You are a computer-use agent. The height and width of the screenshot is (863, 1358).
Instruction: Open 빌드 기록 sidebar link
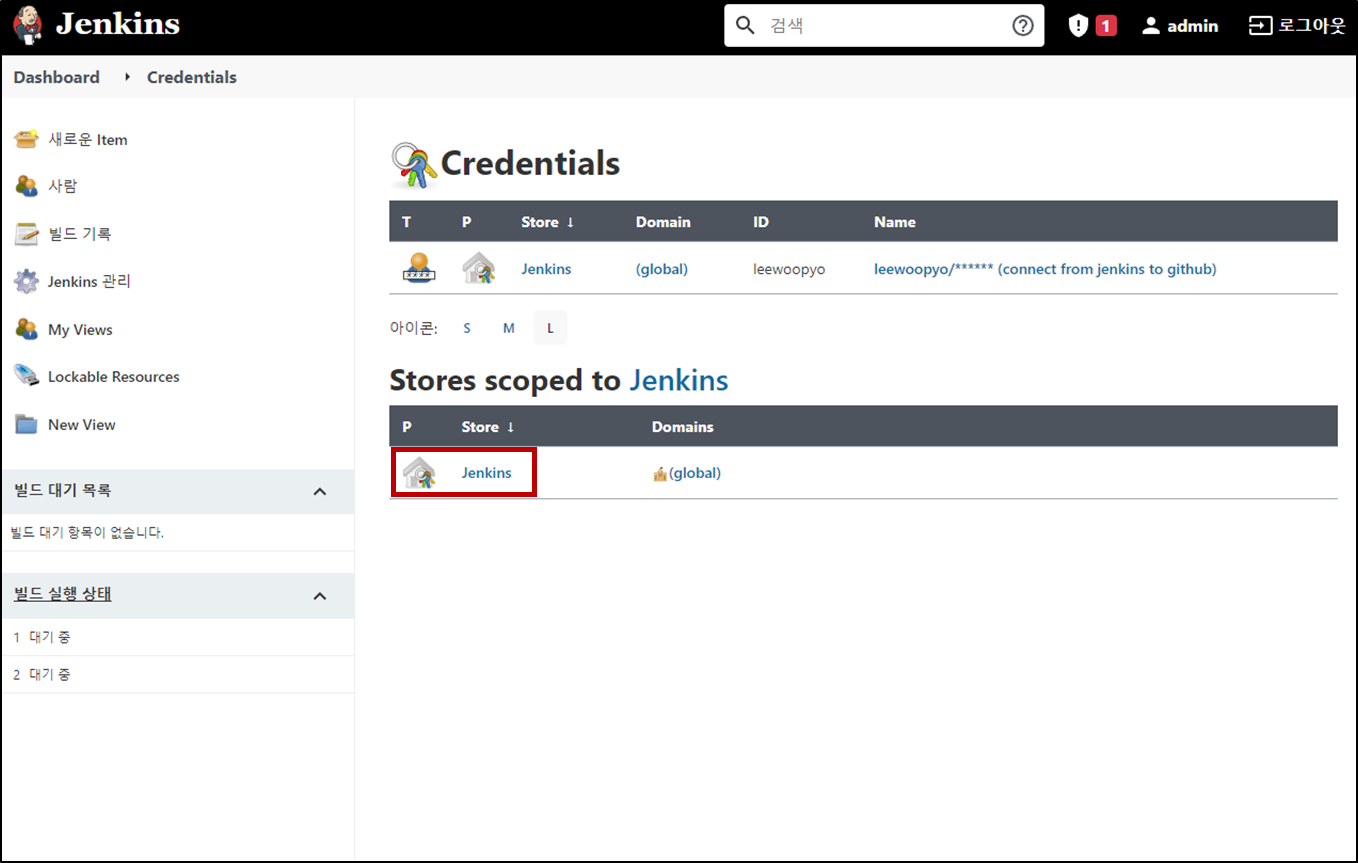80,234
